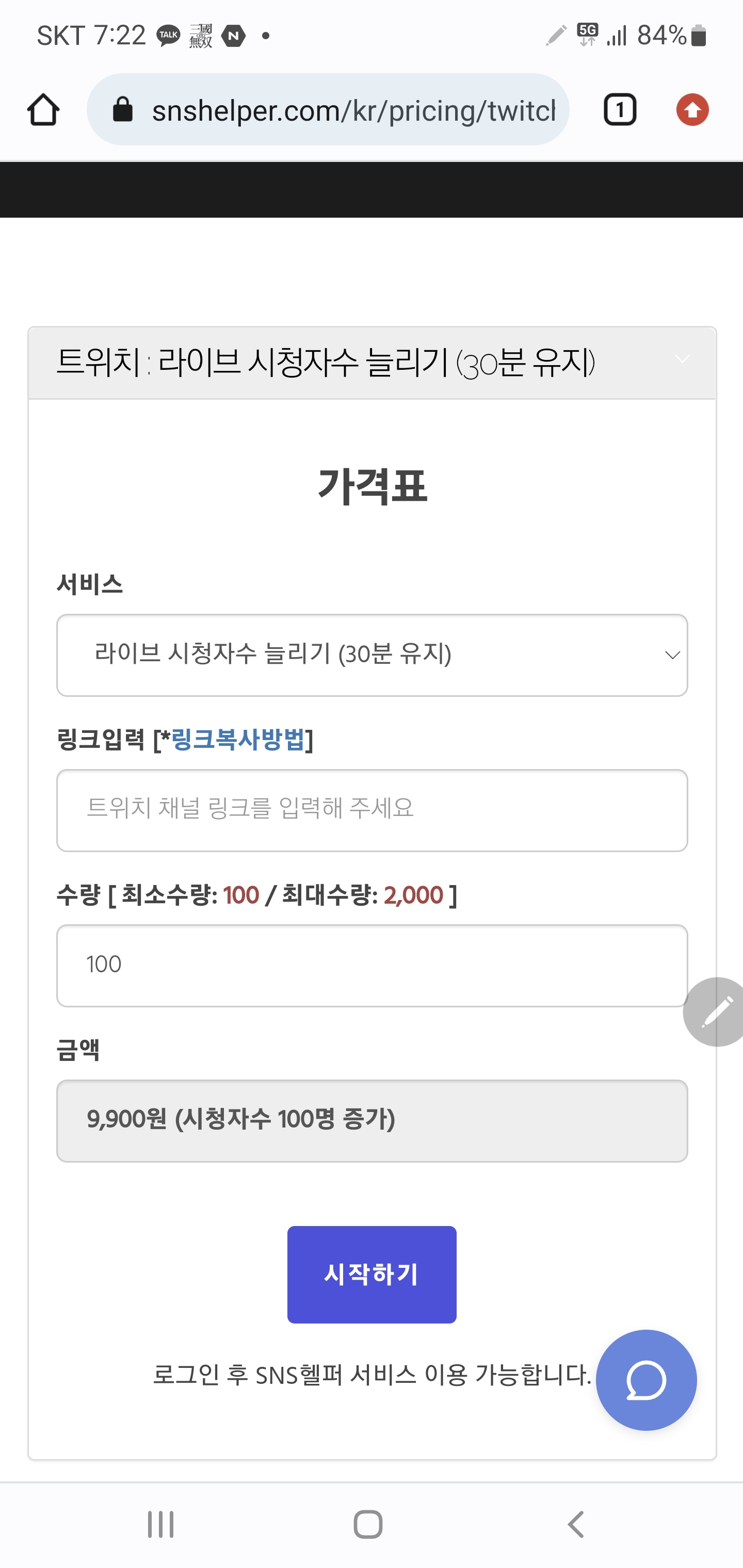The height and width of the screenshot is (1568, 743).
Task: Open the 링크복사방법 help link
Action: click(x=237, y=740)
